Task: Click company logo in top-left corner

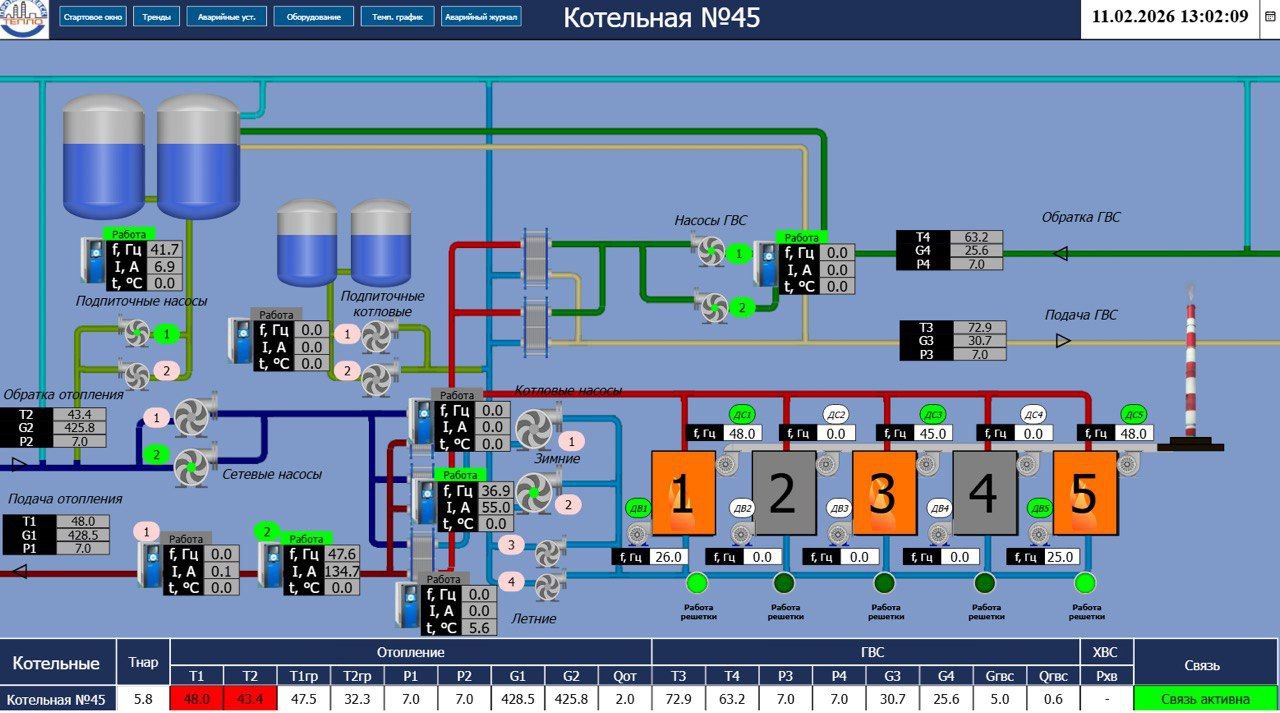Action: pos(24,19)
